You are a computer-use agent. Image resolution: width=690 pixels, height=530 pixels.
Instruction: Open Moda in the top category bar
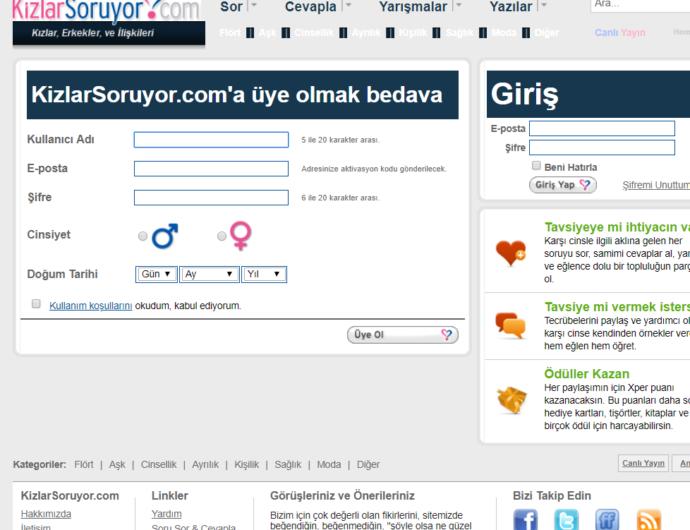click(x=504, y=33)
